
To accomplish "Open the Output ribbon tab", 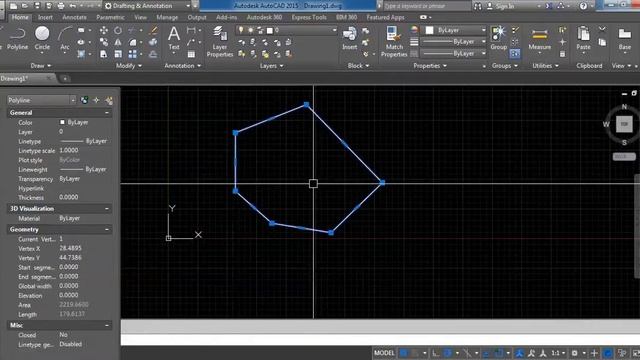I will [x=197, y=18].
